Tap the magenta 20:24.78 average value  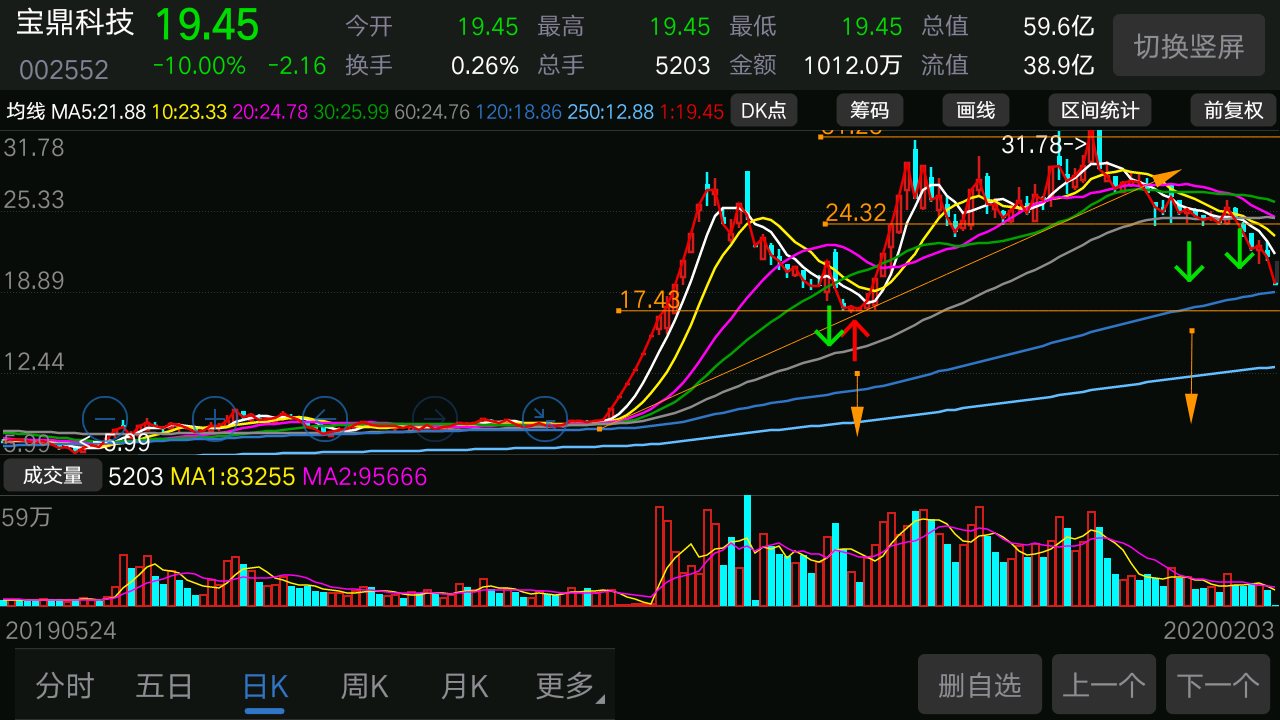(x=272, y=111)
